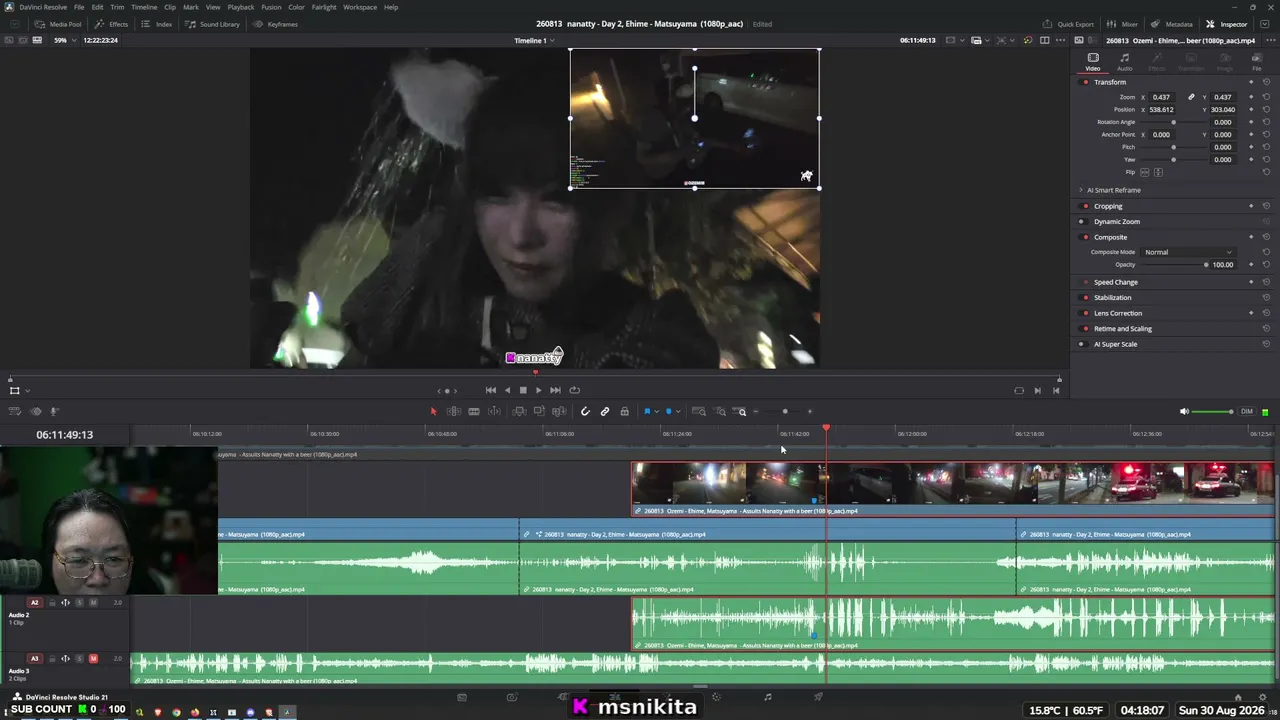
Task: Toggle loop playback
Action: pos(574,390)
